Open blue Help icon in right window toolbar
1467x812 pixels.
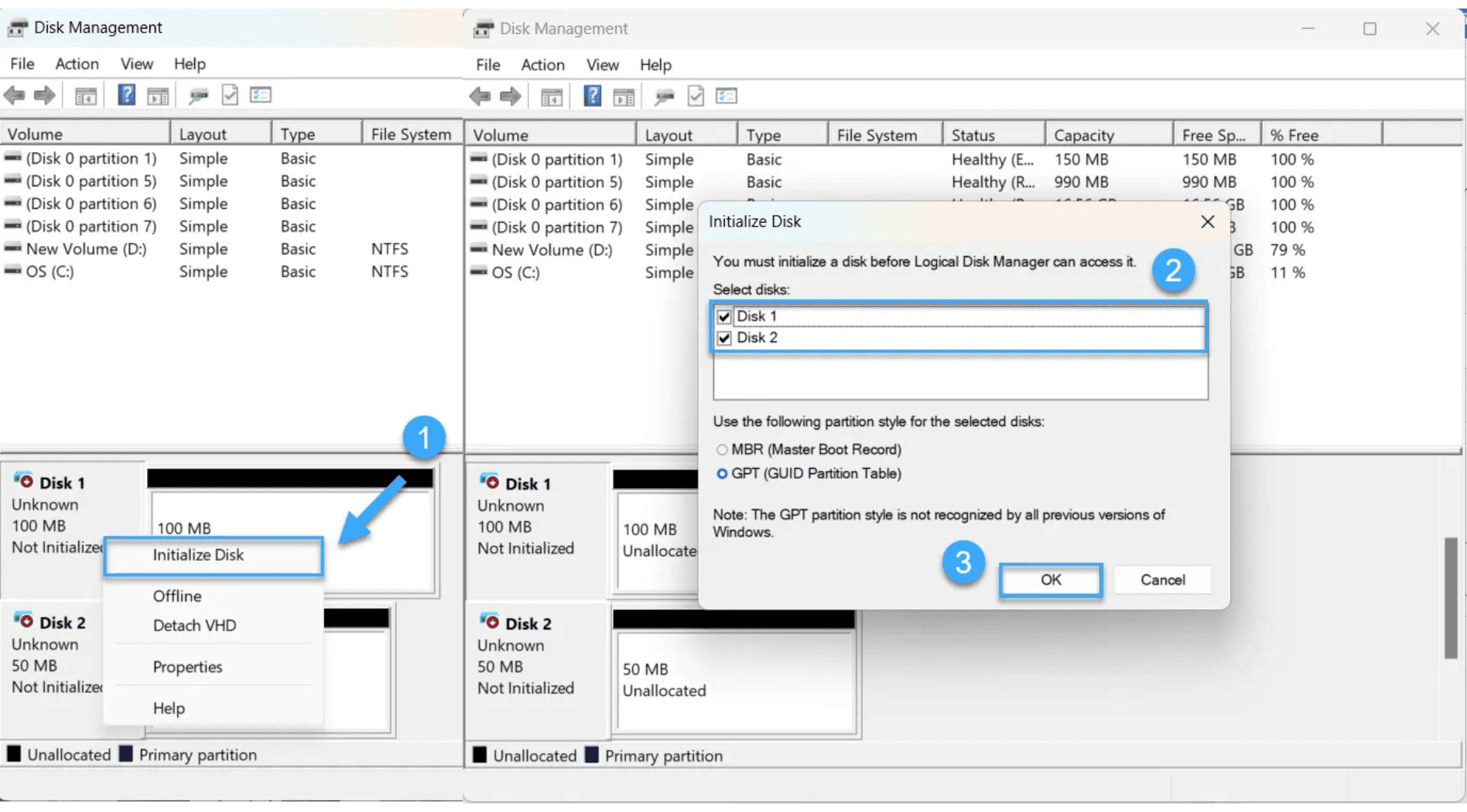tap(592, 96)
